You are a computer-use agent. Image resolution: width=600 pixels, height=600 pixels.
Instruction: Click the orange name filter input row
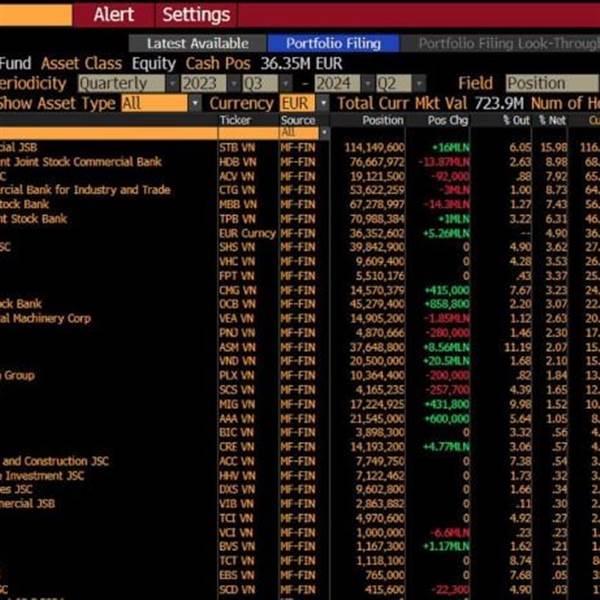108,133
